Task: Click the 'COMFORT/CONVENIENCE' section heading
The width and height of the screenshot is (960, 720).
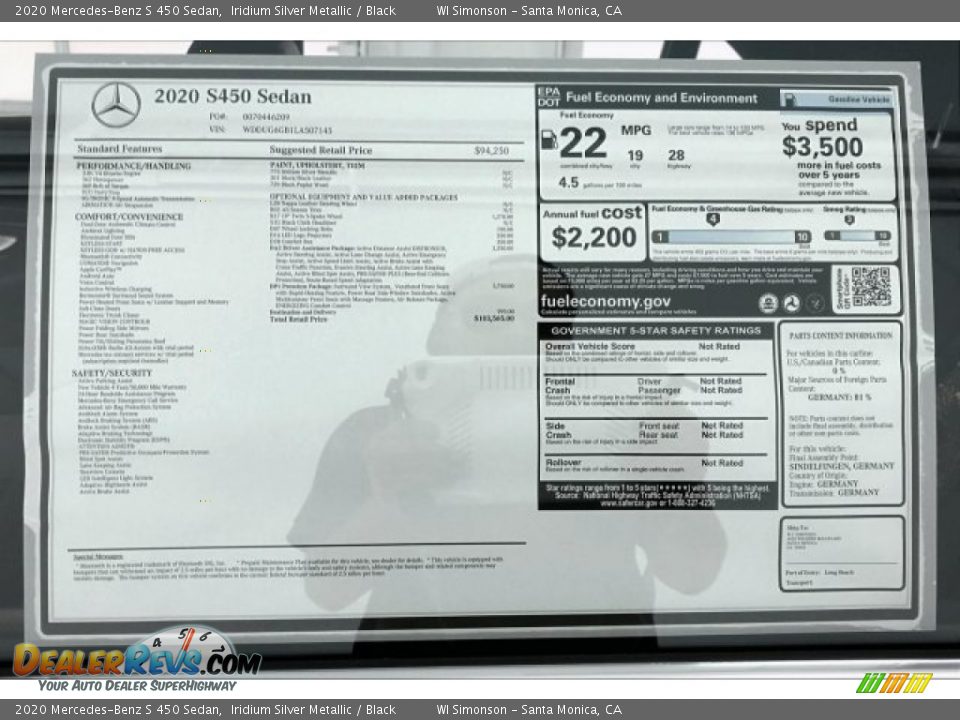Action: (129, 217)
